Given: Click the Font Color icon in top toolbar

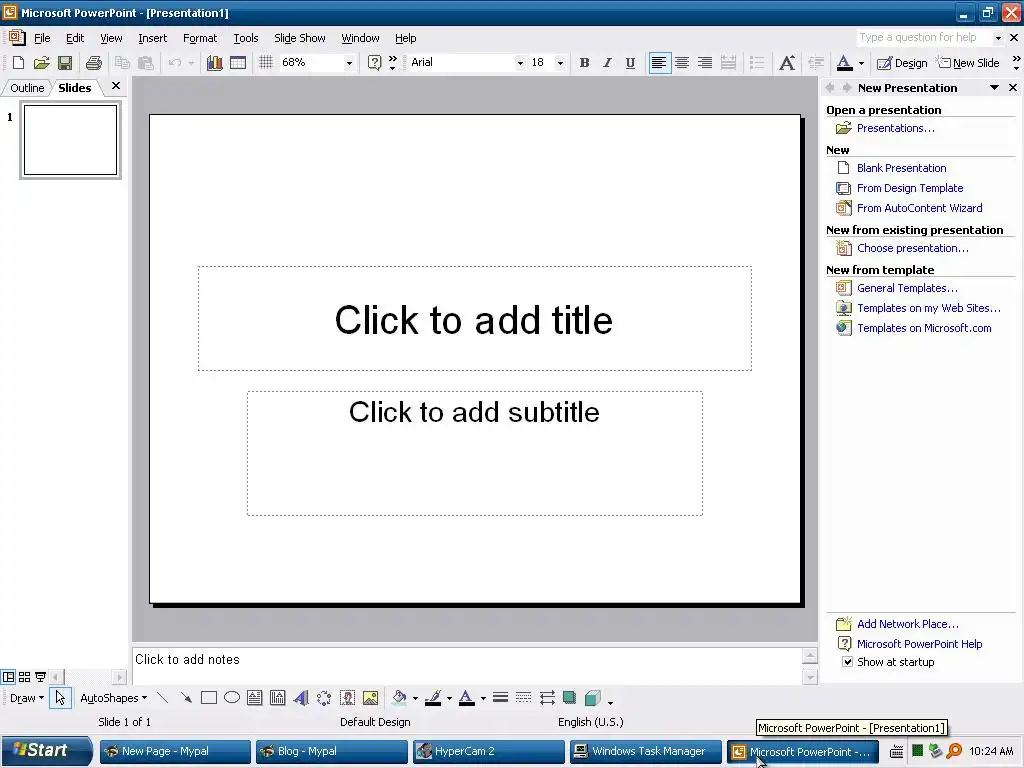Looking at the screenshot, I should point(844,63).
